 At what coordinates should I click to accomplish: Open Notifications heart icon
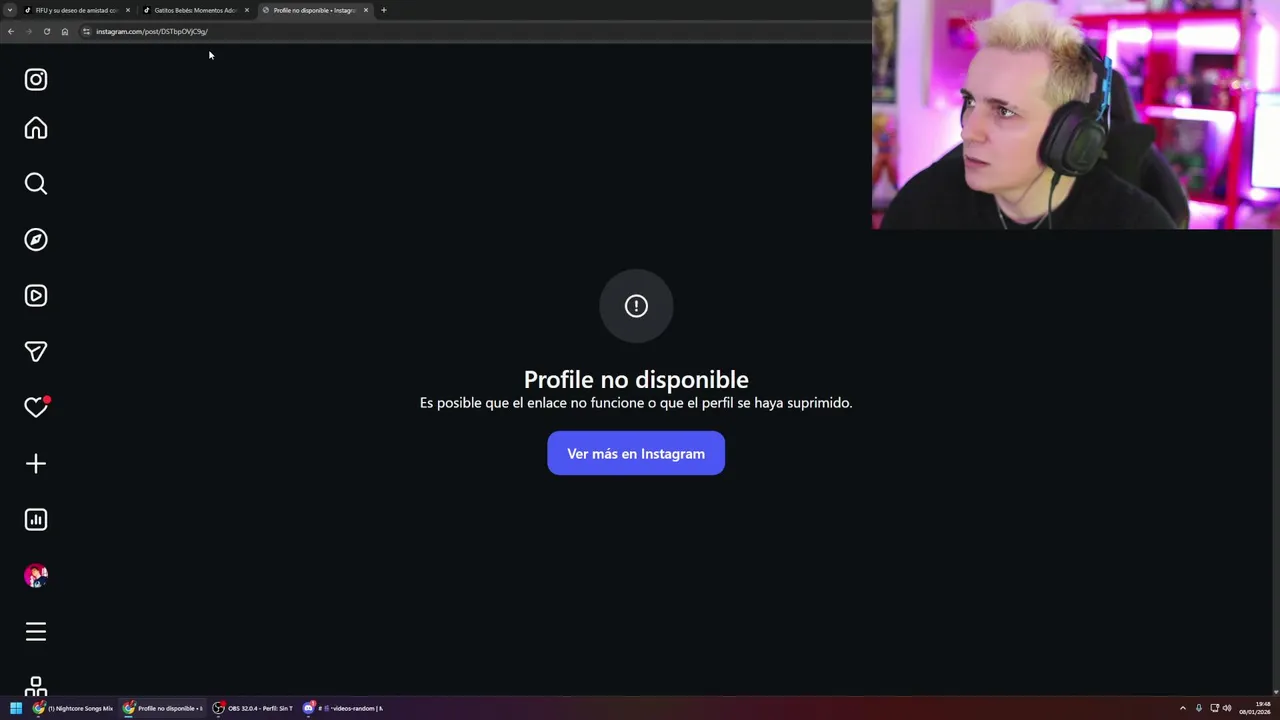pos(36,407)
